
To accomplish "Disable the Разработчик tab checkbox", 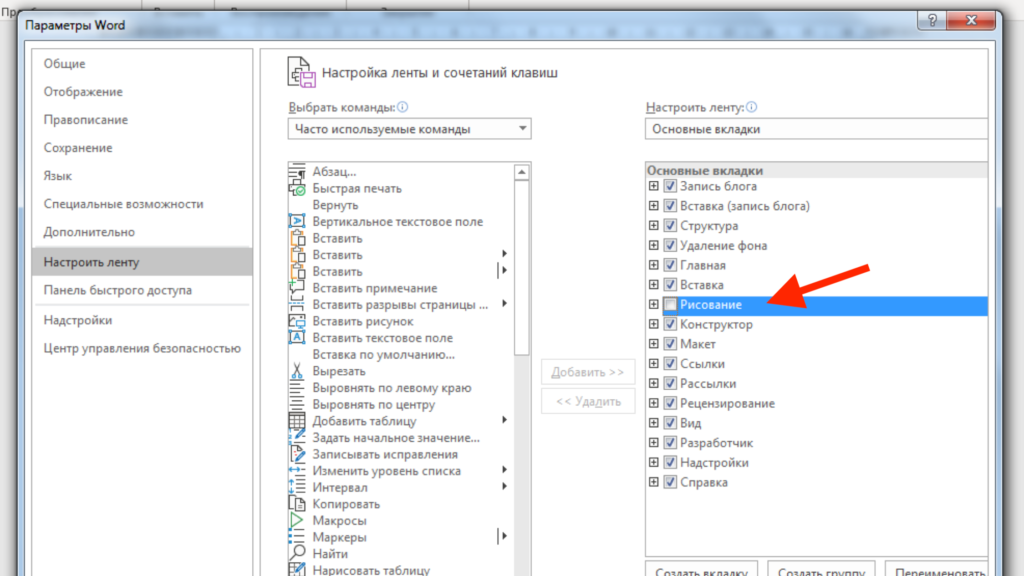I will (x=670, y=443).
